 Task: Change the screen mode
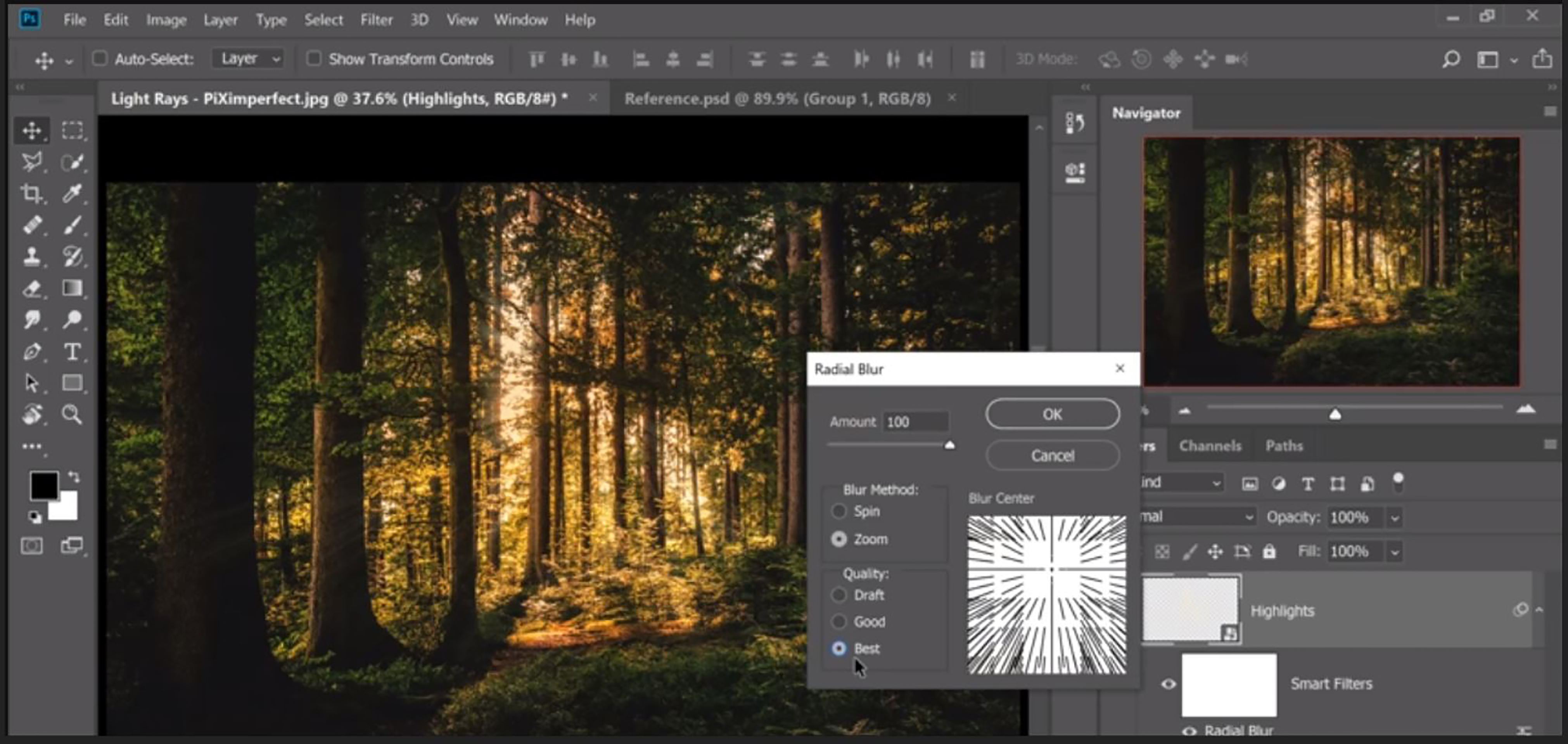point(73,545)
